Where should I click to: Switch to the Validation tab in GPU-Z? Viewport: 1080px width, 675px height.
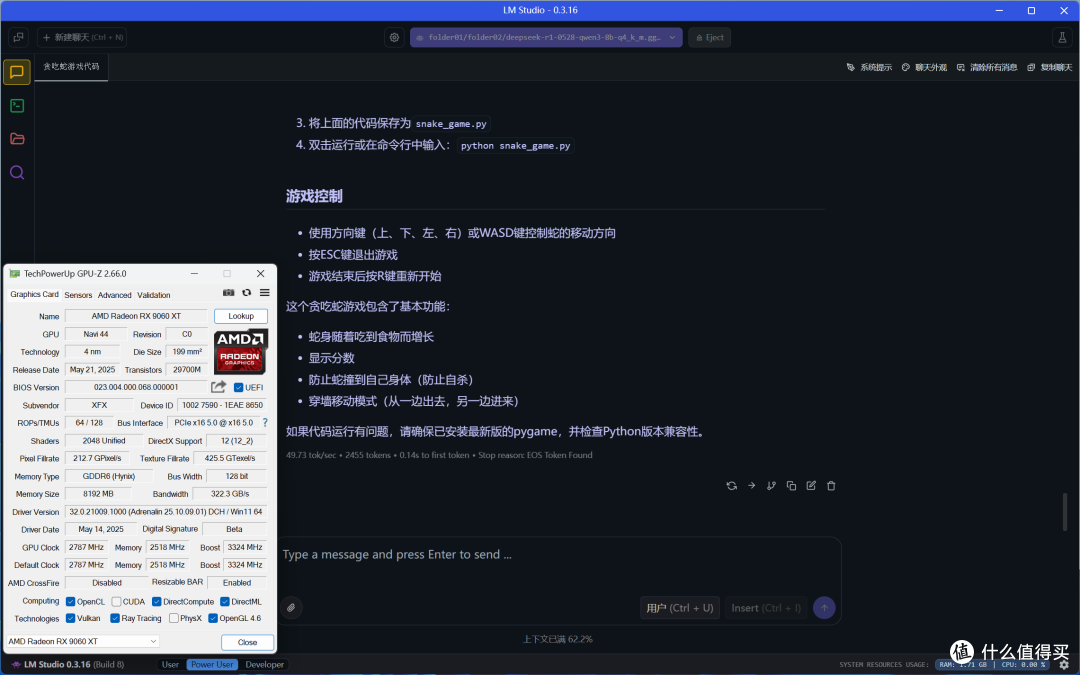pyautogui.click(x=154, y=295)
